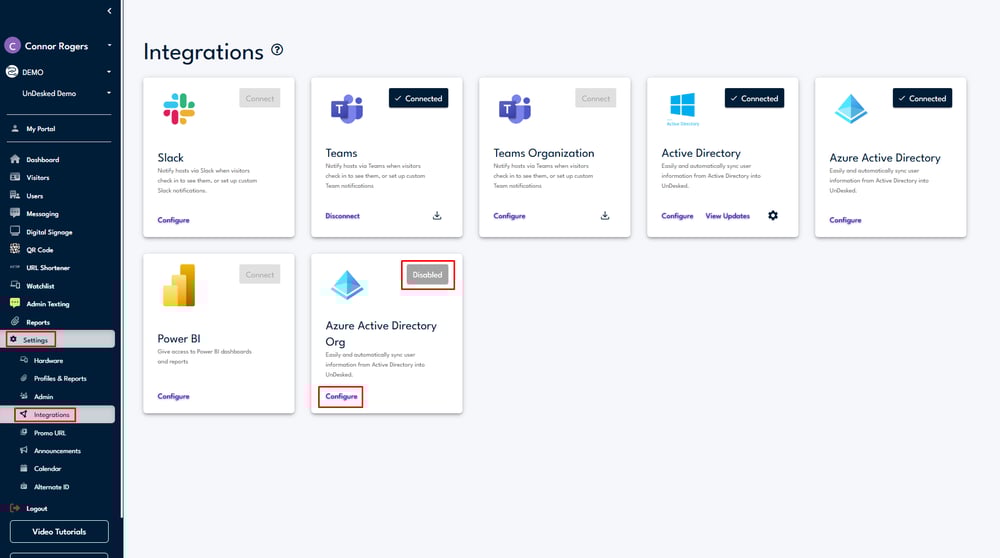The height and width of the screenshot is (558, 1000).
Task: Click the download icon on Teams card
Action: [x=437, y=216]
